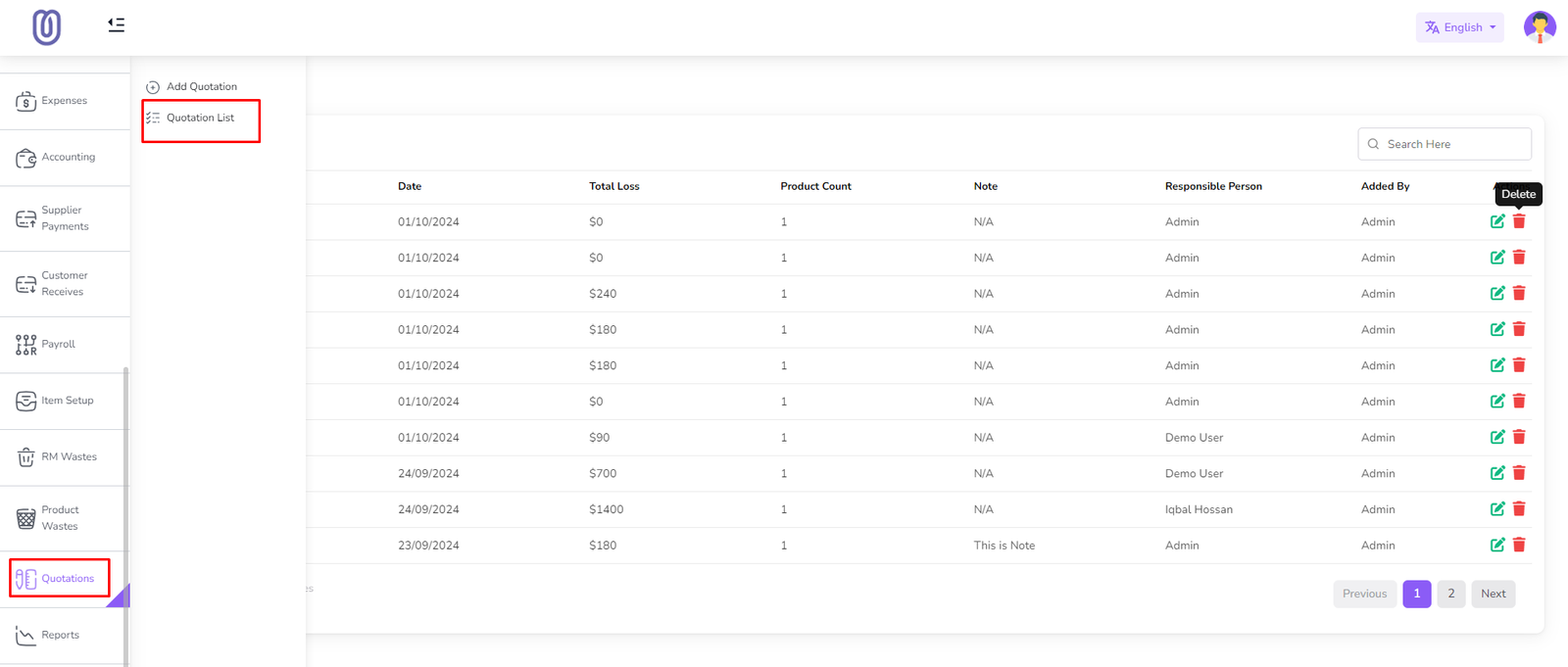Click the app logo in the header
Image resolution: width=1568 pixels, height=667 pixels.
[x=46, y=26]
